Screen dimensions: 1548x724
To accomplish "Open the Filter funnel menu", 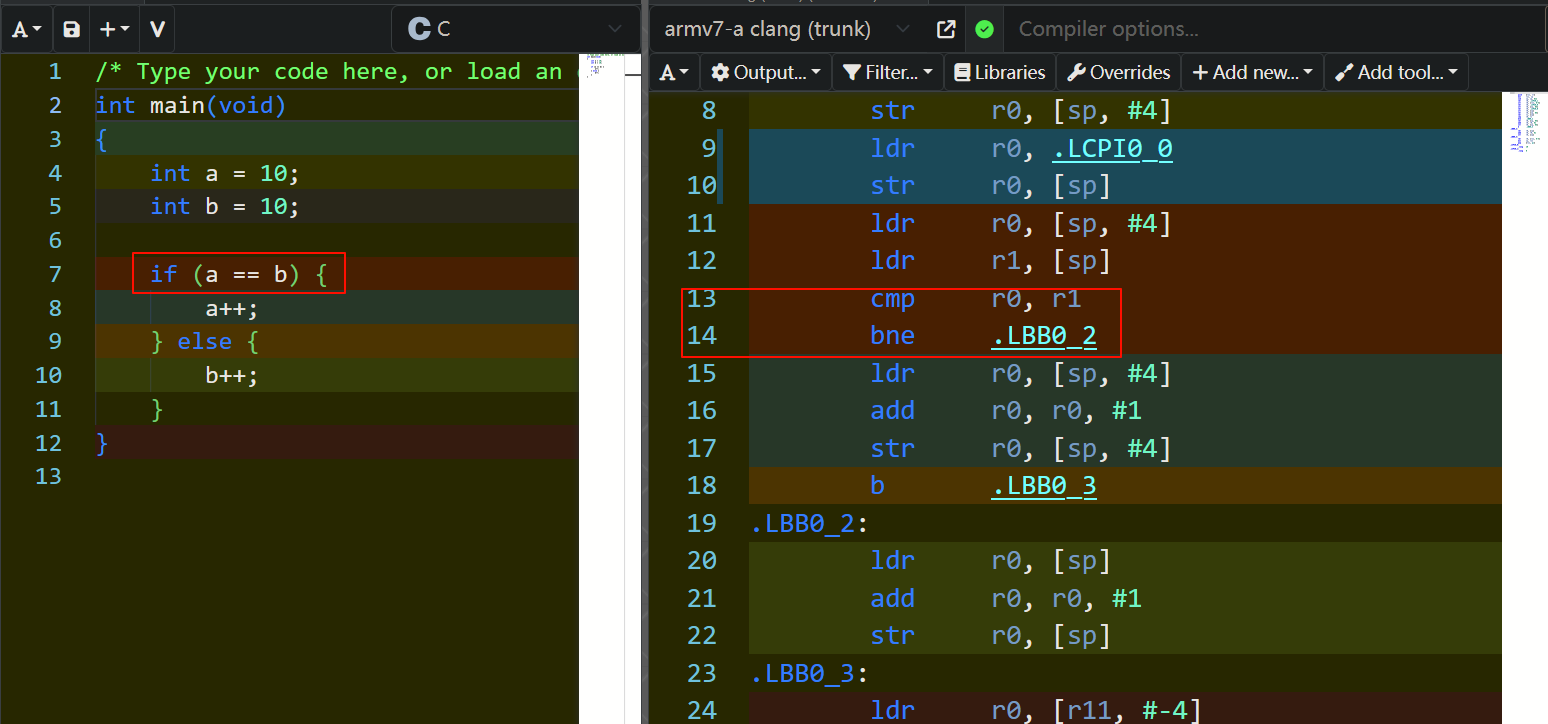I will pyautogui.click(x=887, y=72).
